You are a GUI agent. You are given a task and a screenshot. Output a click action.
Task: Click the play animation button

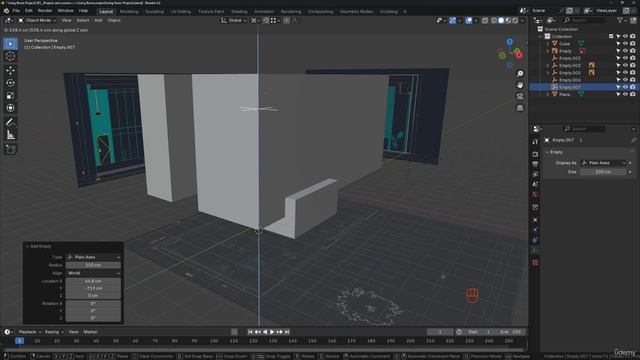tap(272, 332)
